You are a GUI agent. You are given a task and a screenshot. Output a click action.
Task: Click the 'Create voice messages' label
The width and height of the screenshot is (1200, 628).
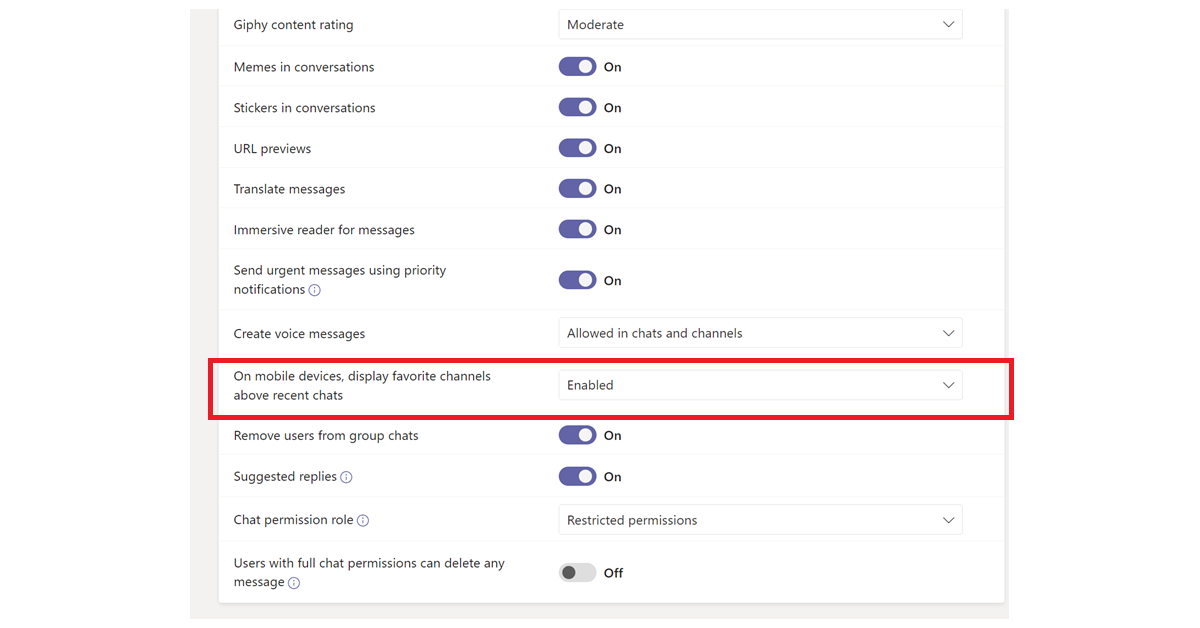pyautogui.click(x=299, y=334)
